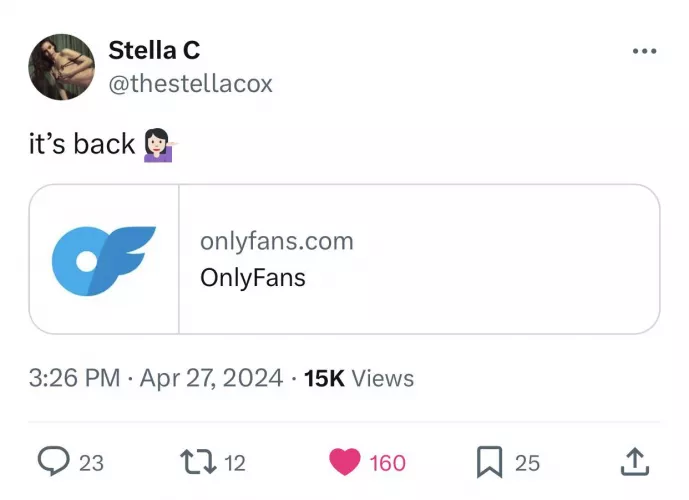689x500 pixels.
Task: Click the 3:26 PM timestamp
Action: [75, 378]
